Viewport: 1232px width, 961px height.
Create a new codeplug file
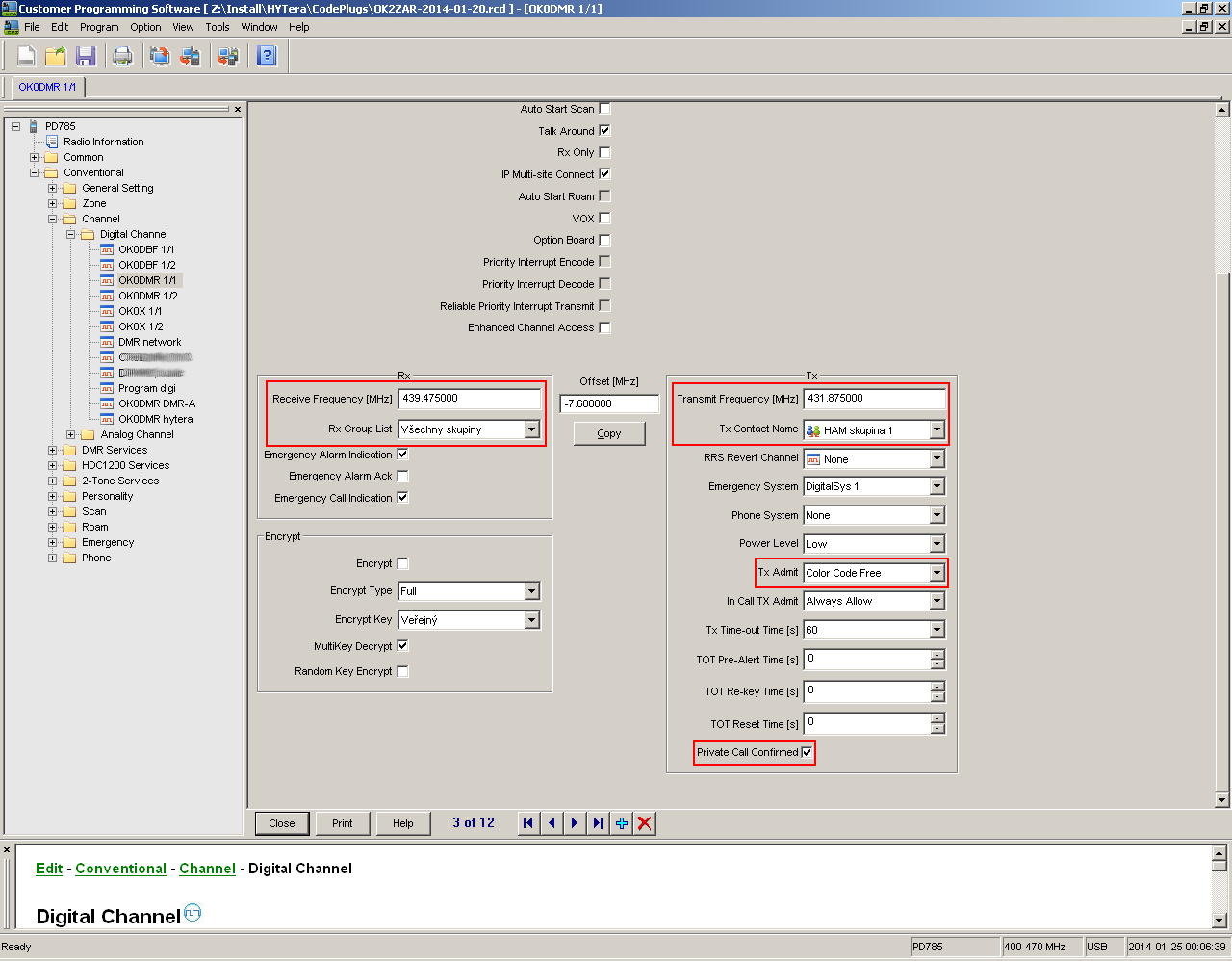point(26,56)
